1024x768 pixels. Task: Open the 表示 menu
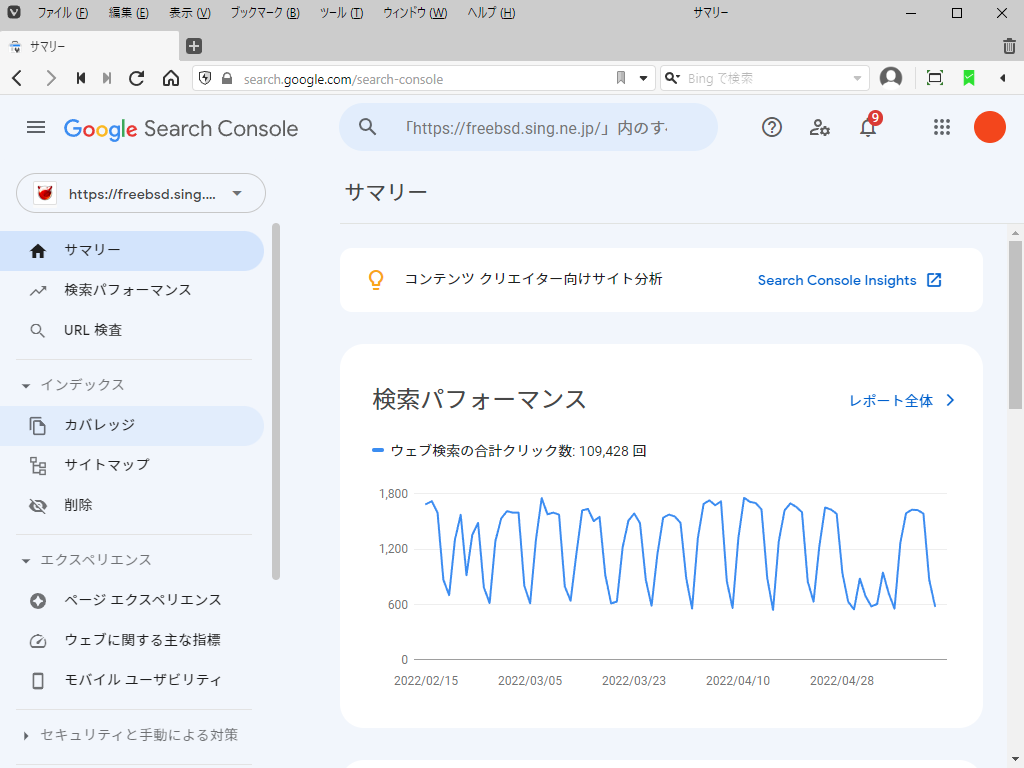coord(189,13)
